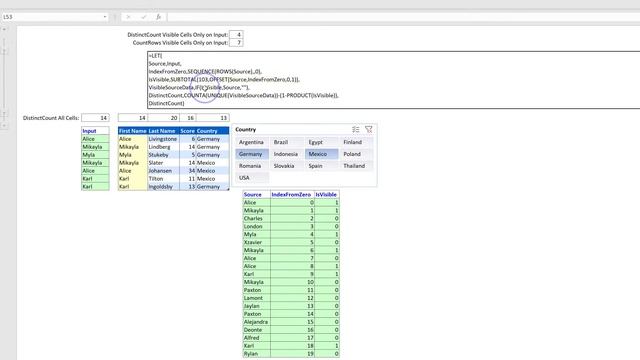Select Thailand in Country slicer
Screen dimensions: 640x360
(356, 166)
